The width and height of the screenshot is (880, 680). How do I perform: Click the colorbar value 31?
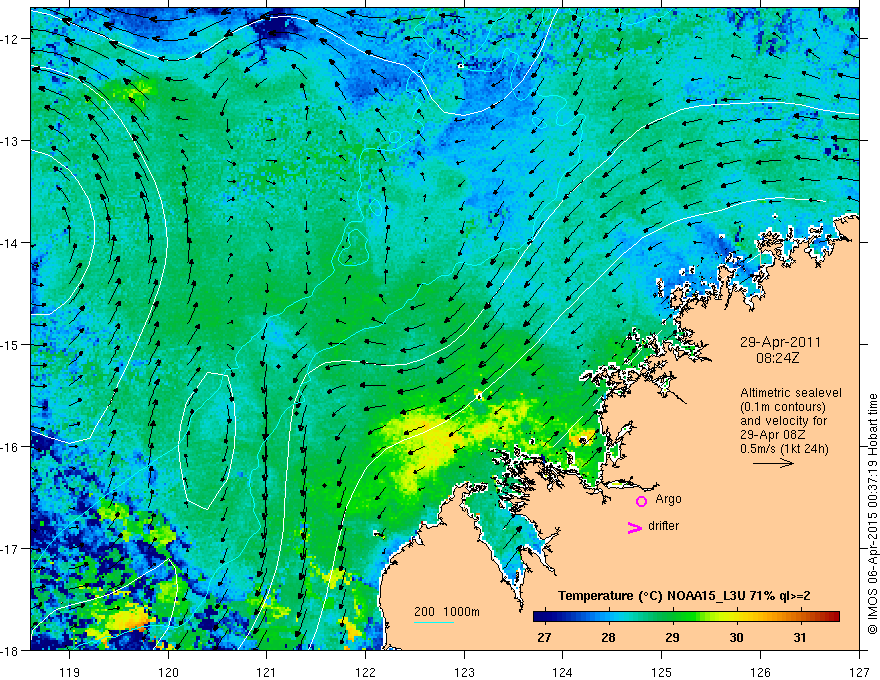(x=800, y=637)
